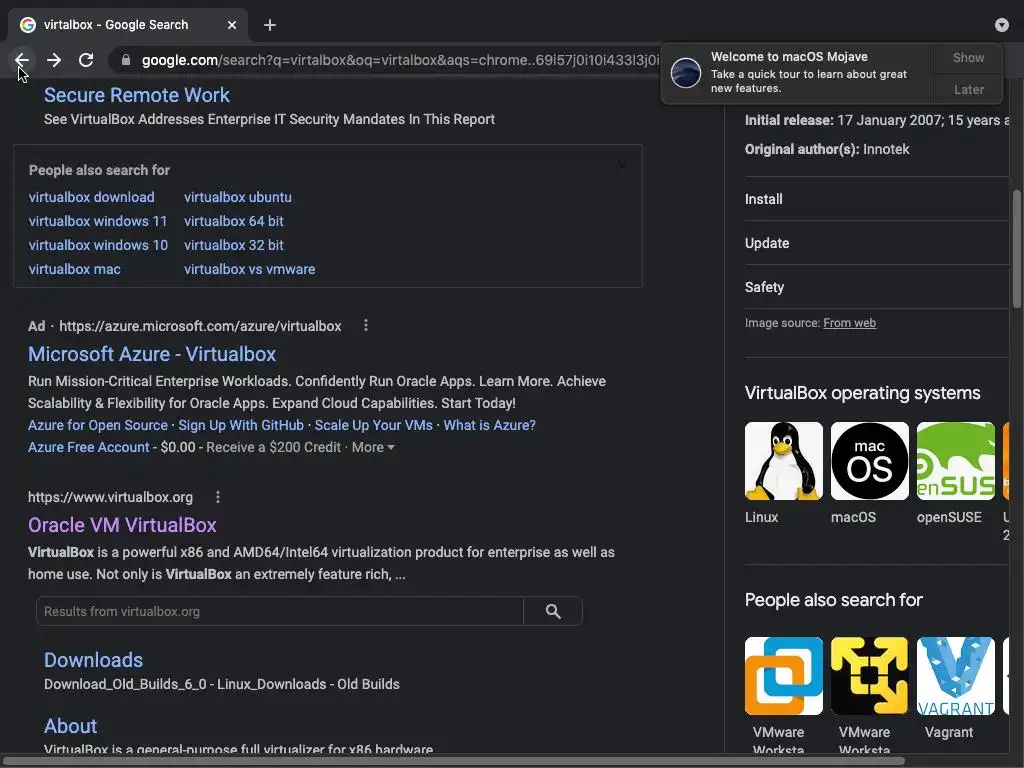Image resolution: width=1024 pixels, height=768 pixels.
Task: Open the Secure Remote Work link
Action: click(136, 95)
